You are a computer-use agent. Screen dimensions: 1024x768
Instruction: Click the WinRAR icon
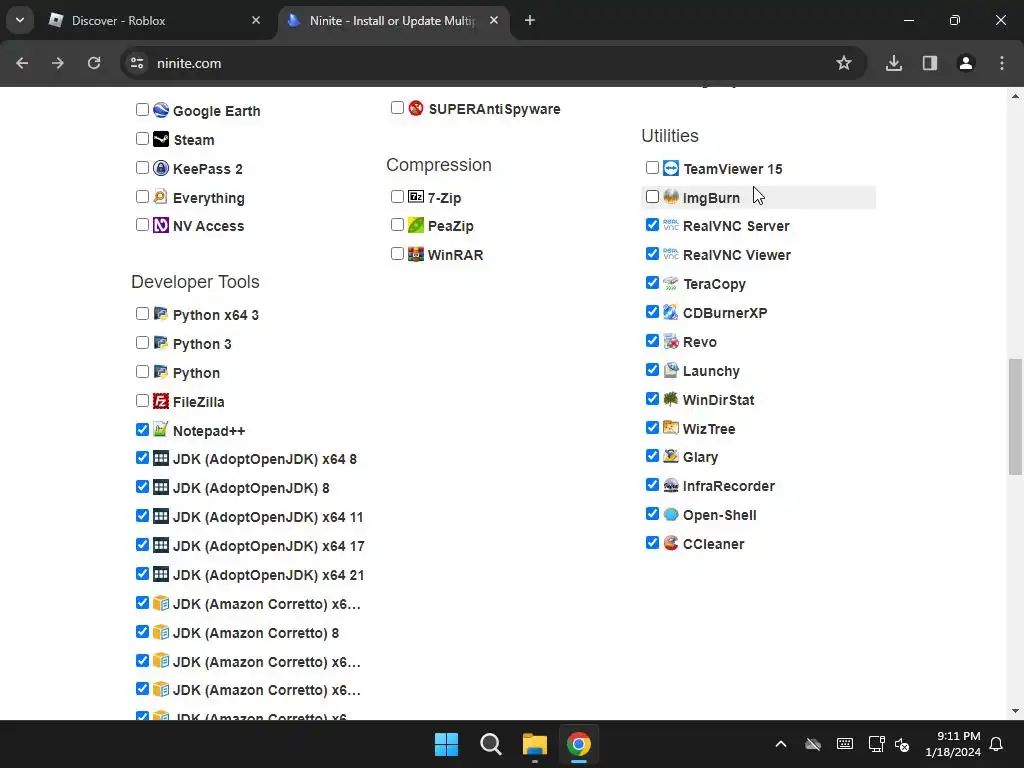(416, 254)
